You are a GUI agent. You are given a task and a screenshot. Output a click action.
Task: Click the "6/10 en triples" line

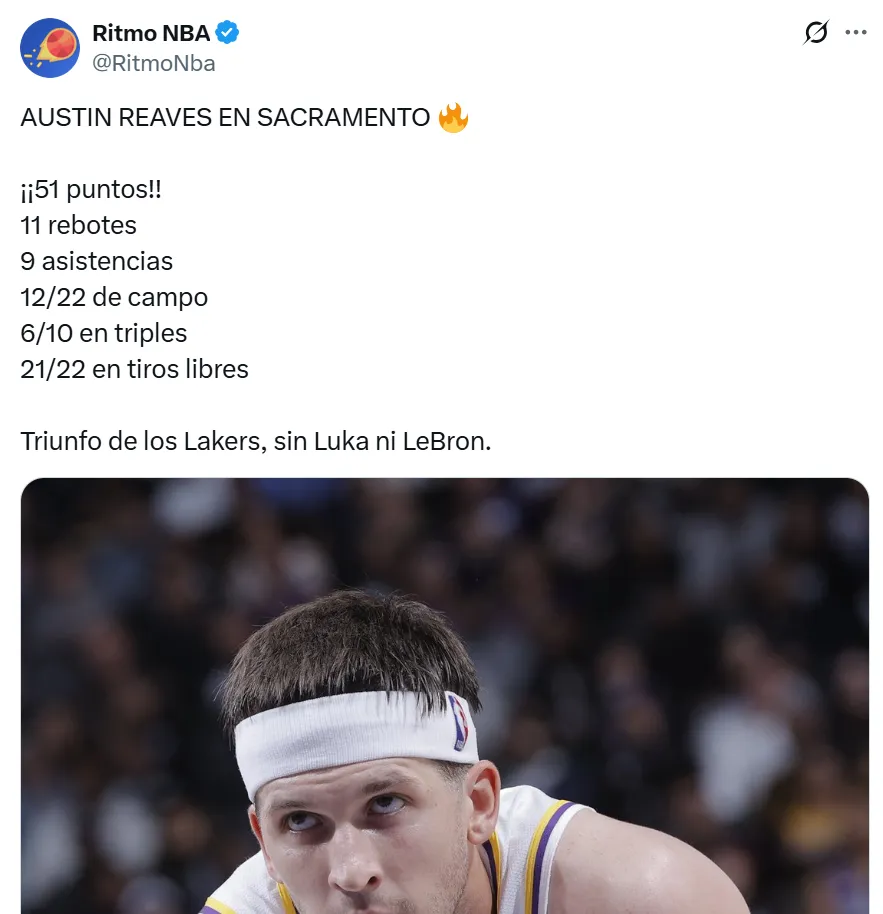[x=103, y=334]
